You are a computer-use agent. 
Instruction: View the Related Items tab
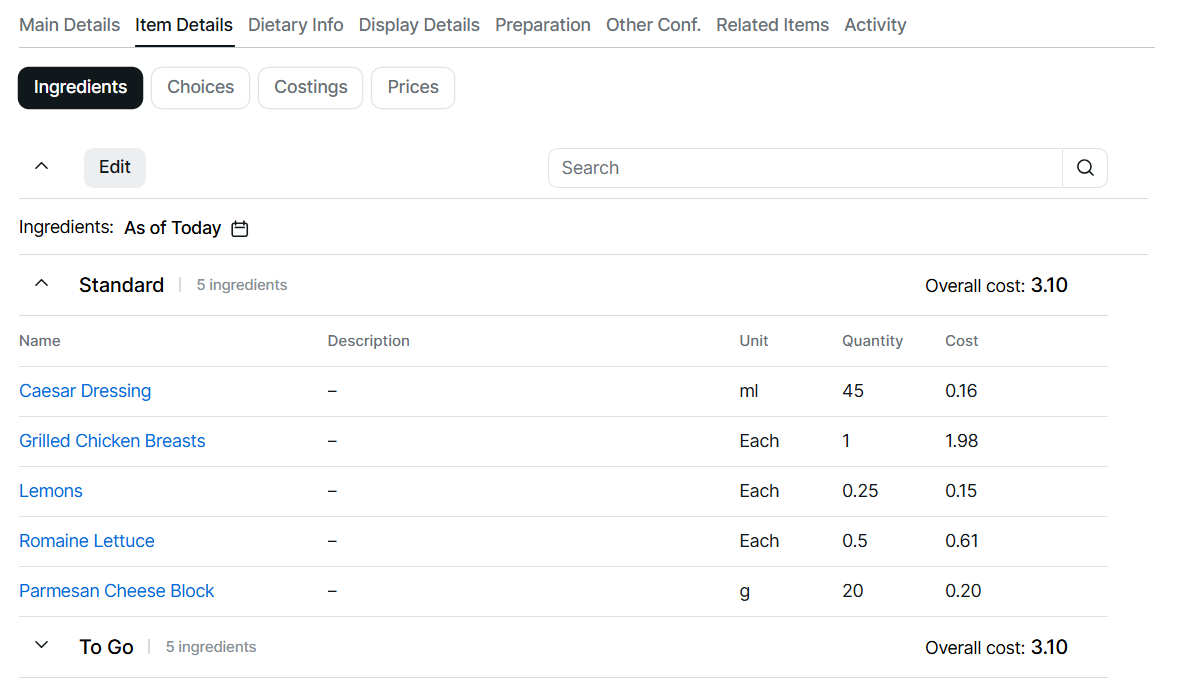point(772,25)
